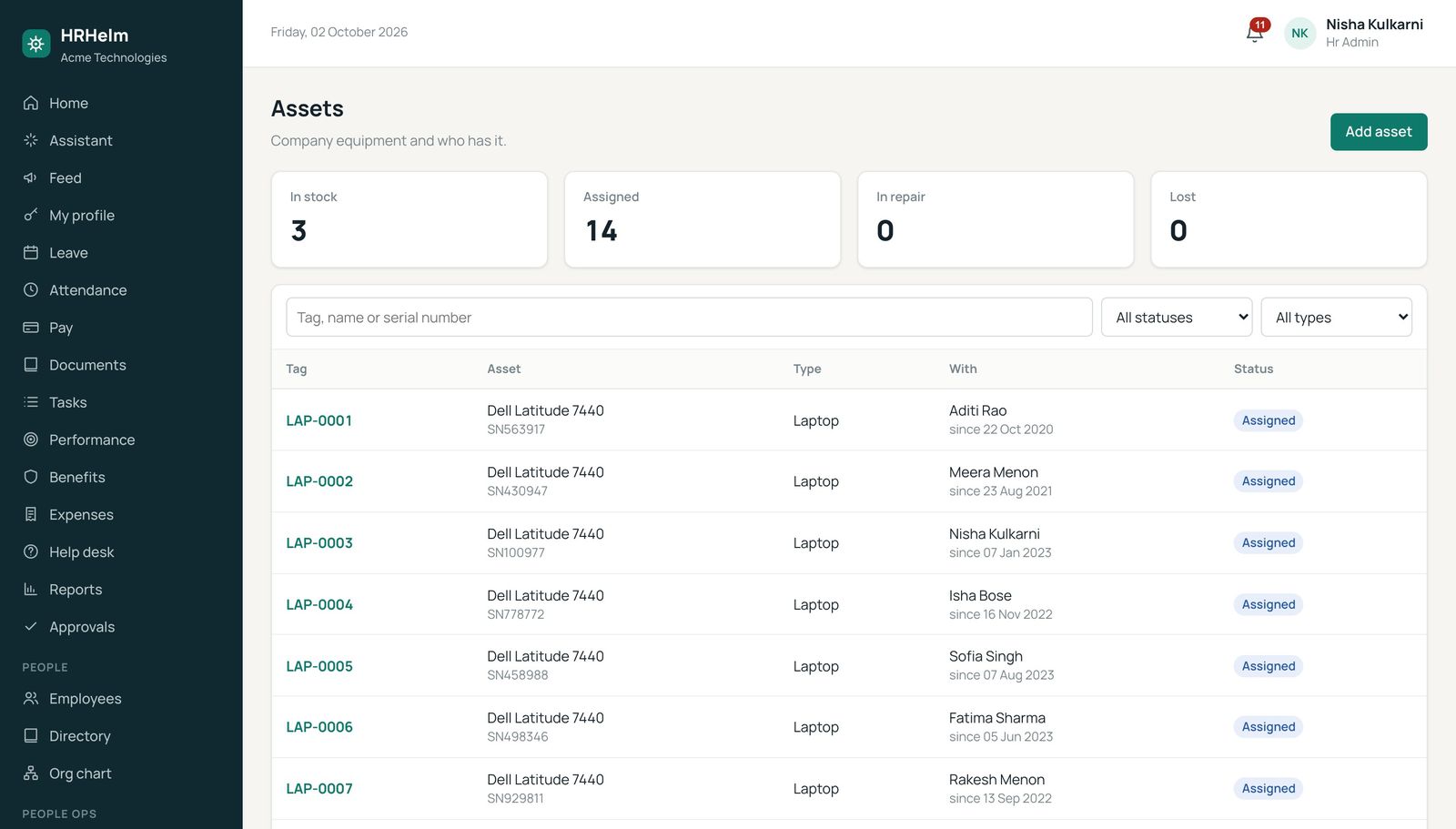
Task: Click the NK user avatar
Action: (x=1299, y=33)
